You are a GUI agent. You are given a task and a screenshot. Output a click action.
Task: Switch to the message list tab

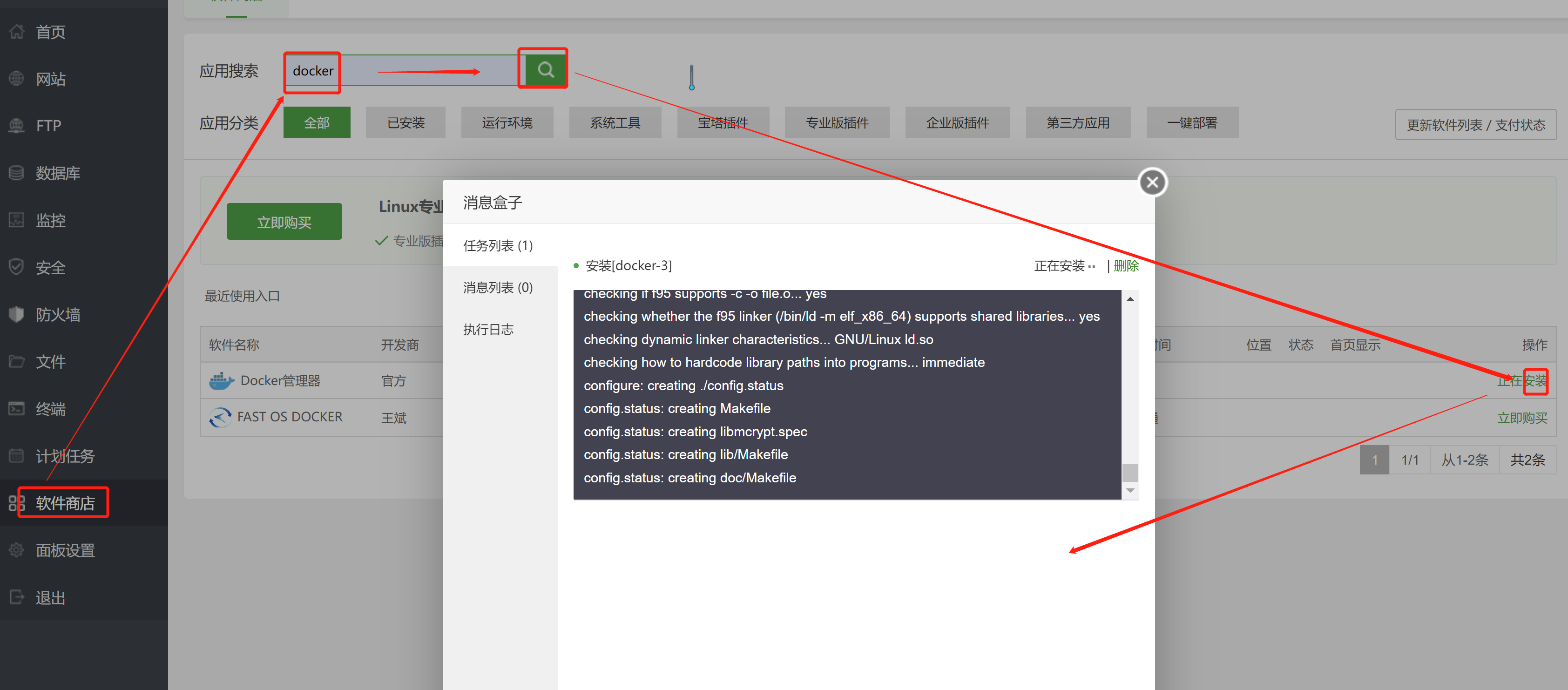498,287
